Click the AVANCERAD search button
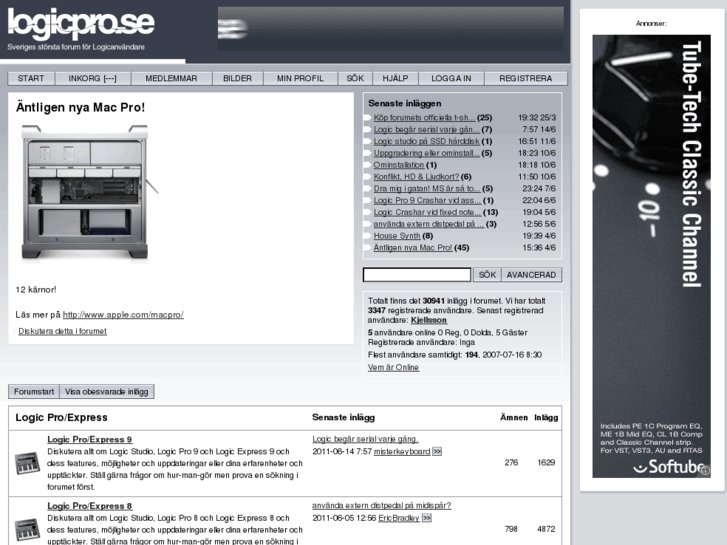Viewport: 727px width, 545px height. pos(531,275)
